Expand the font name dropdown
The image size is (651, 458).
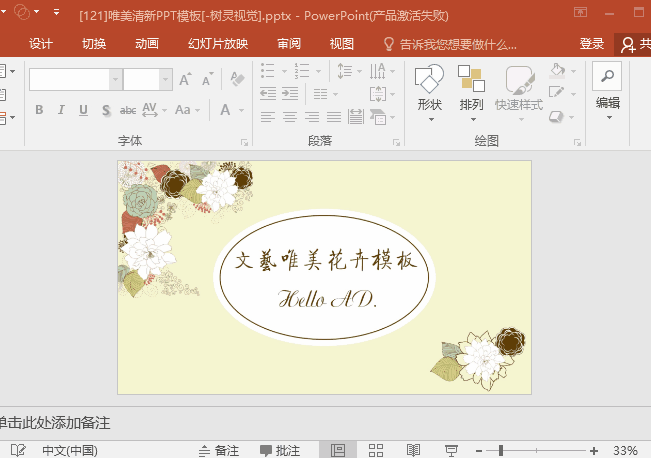pyautogui.click(x=115, y=79)
